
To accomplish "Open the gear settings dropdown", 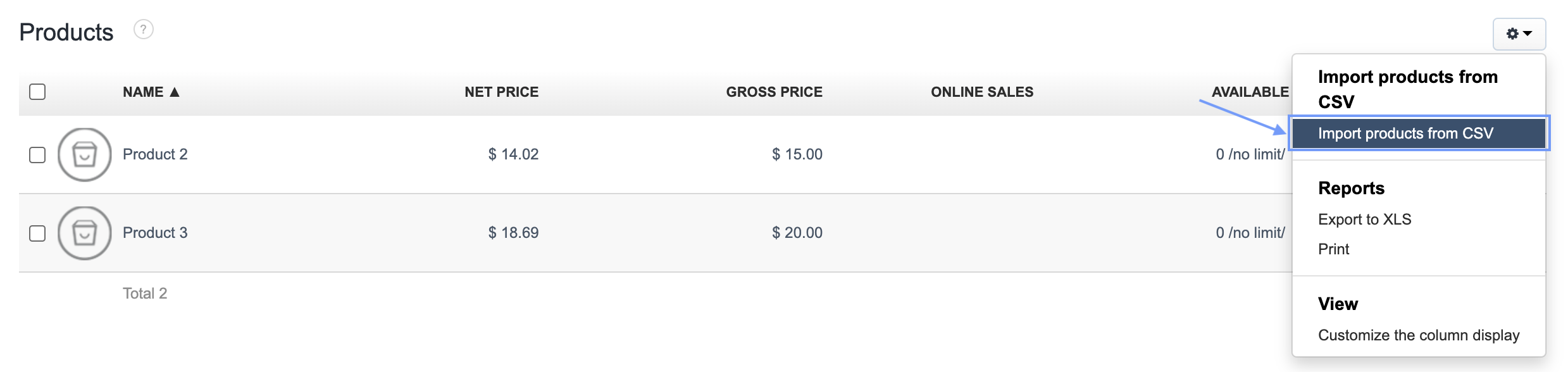I will (x=1519, y=34).
